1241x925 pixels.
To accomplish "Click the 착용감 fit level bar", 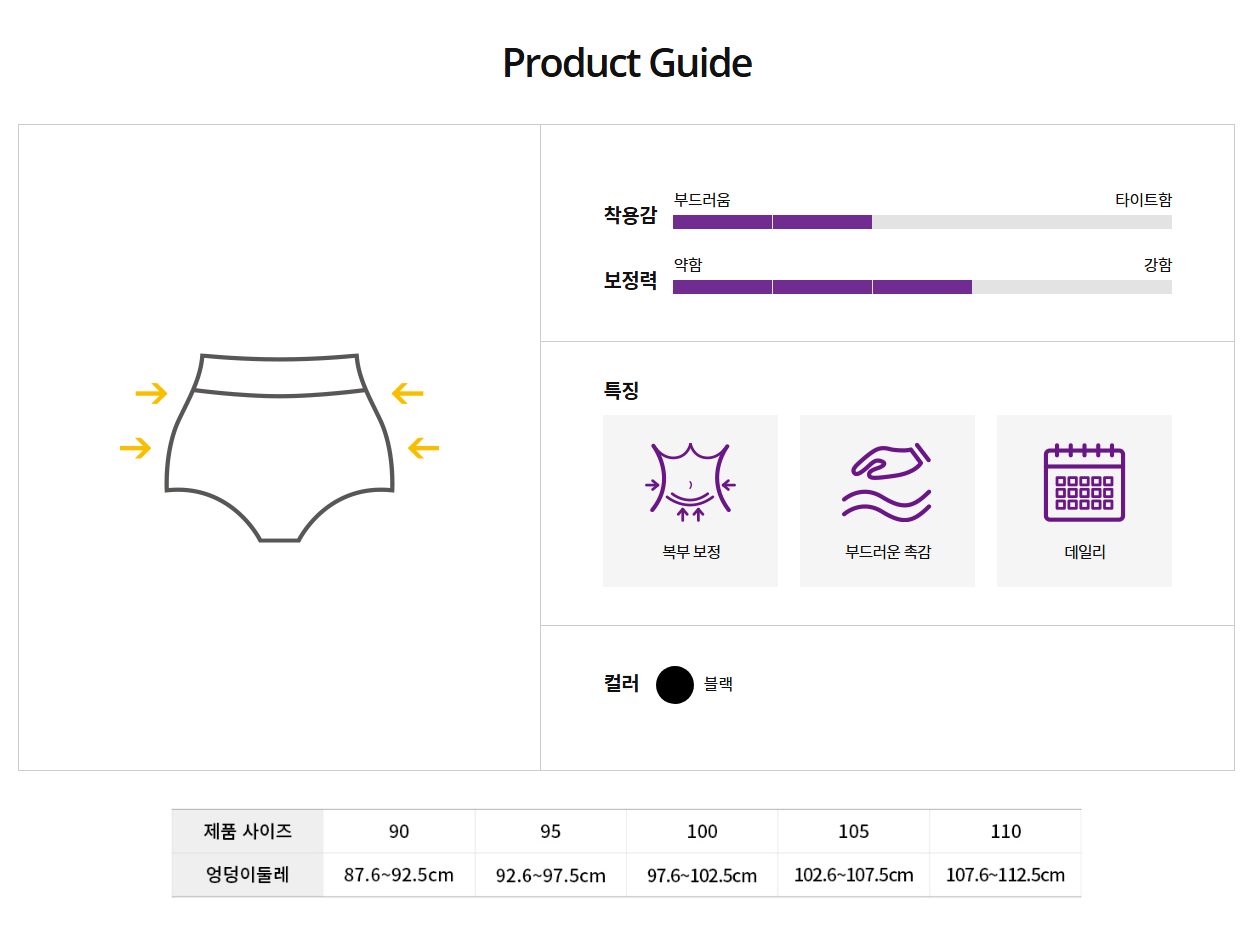I will pos(922,222).
